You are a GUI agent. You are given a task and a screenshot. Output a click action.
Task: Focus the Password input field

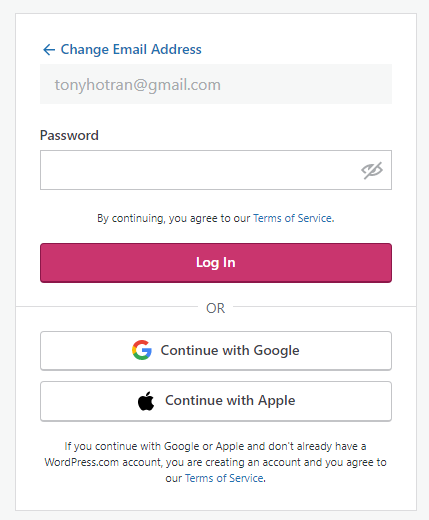[x=216, y=170]
